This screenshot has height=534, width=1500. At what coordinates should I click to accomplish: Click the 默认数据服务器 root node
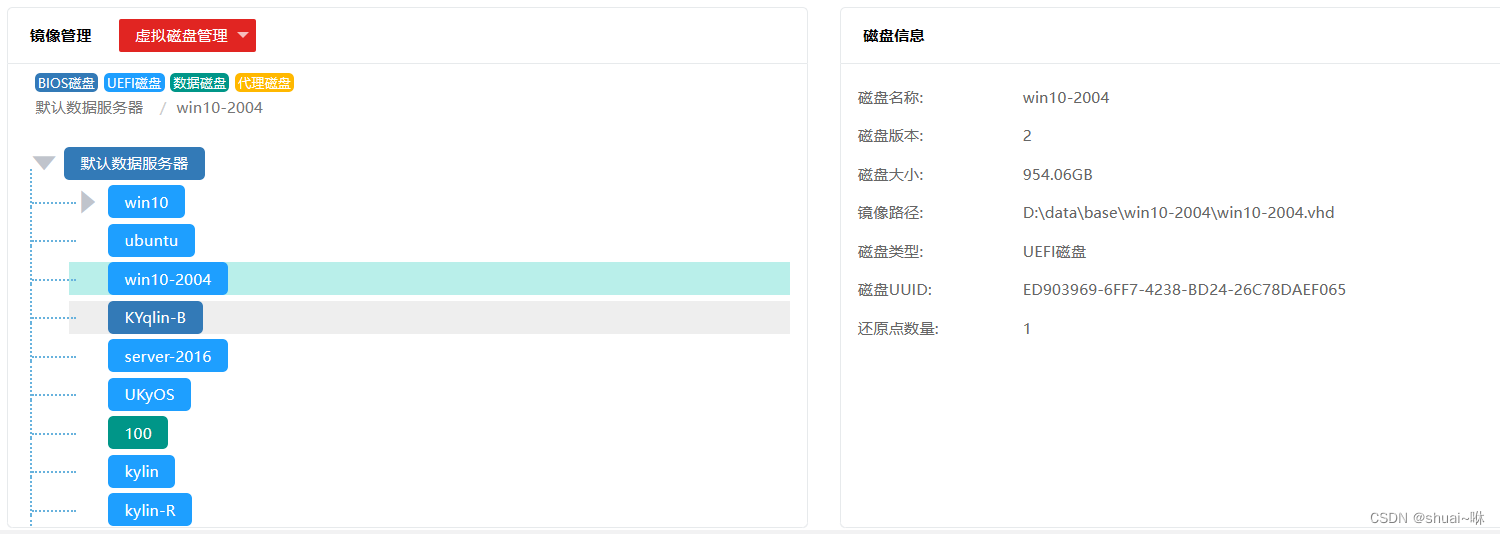click(x=134, y=164)
